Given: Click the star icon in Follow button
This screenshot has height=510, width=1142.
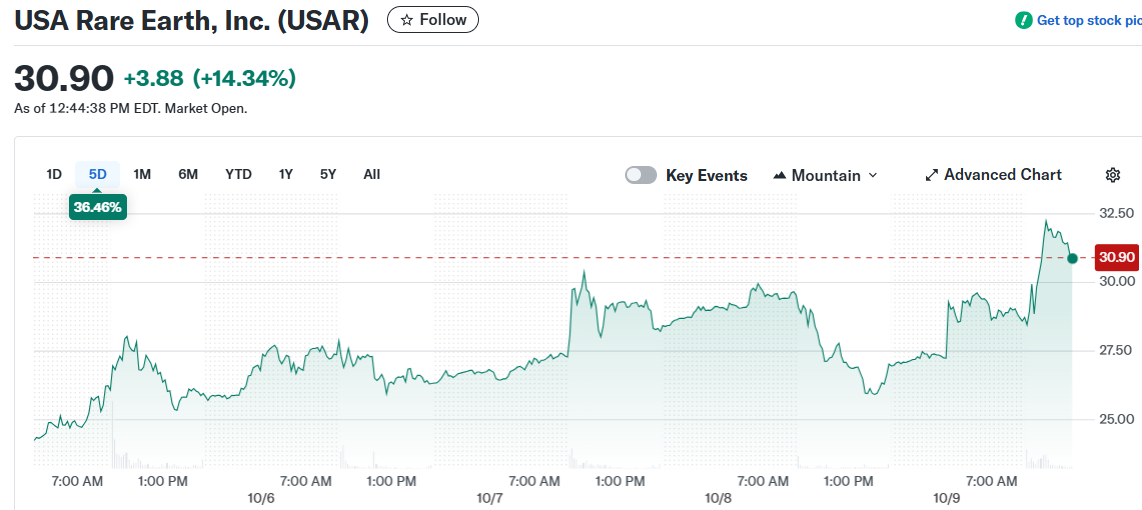Looking at the screenshot, I should [406, 20].
